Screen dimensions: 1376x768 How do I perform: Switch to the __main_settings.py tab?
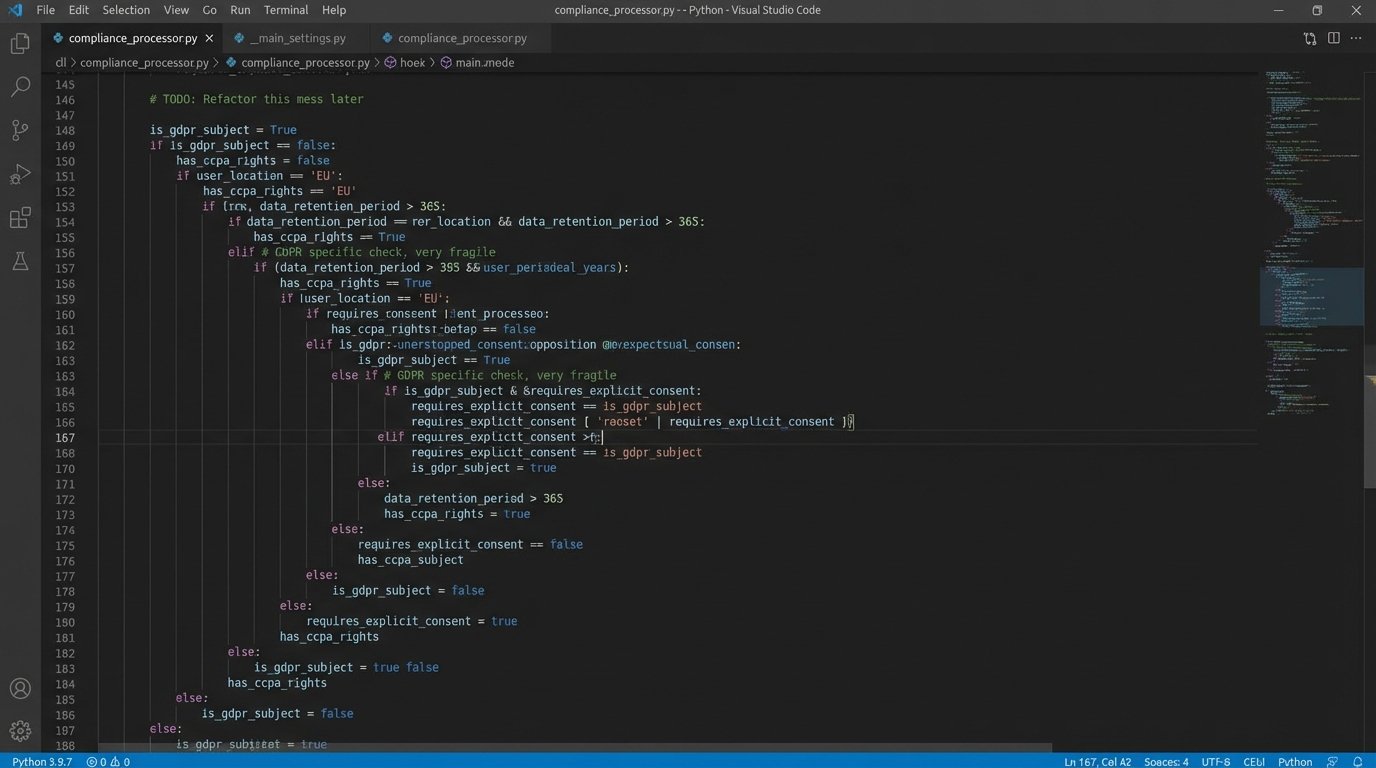(x=297, y=38)
